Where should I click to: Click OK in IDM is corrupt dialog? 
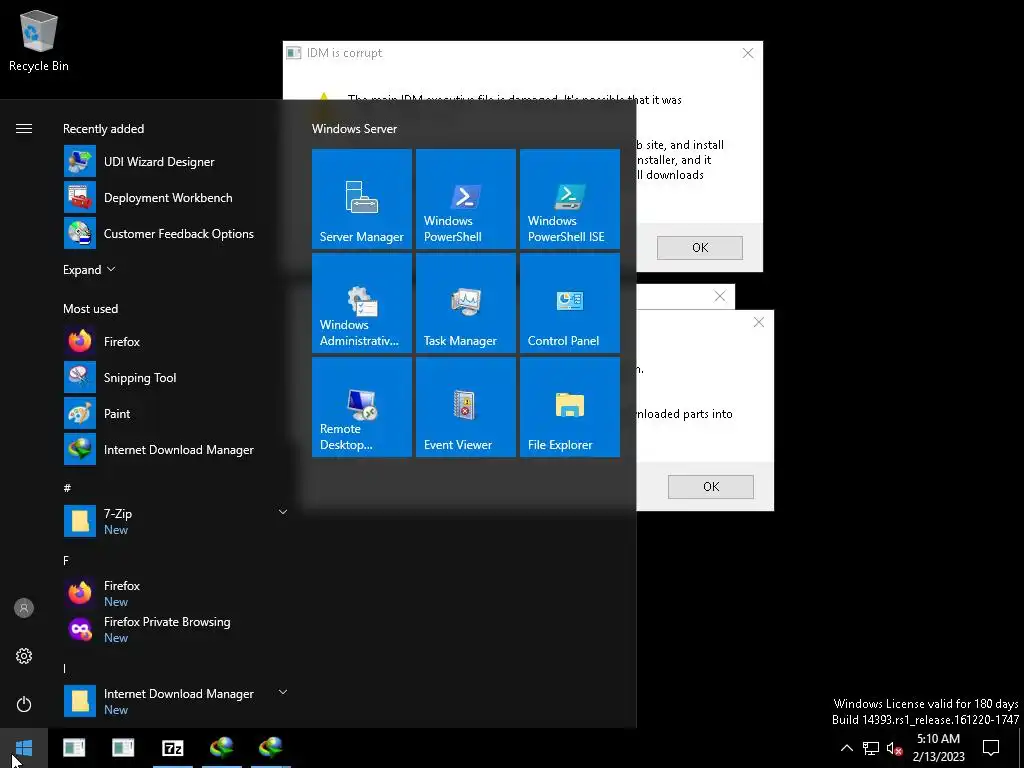[699, 248]
